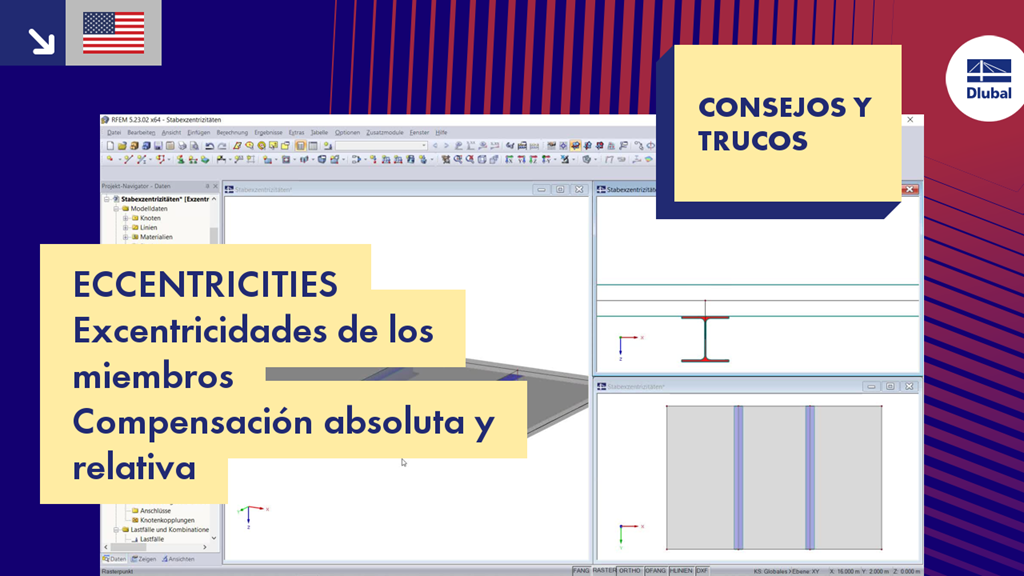Open the Optionen menu
Image resolution: width=1024 pixels, height=576 pixels.
pyautogui.click(x=347, y=133)
